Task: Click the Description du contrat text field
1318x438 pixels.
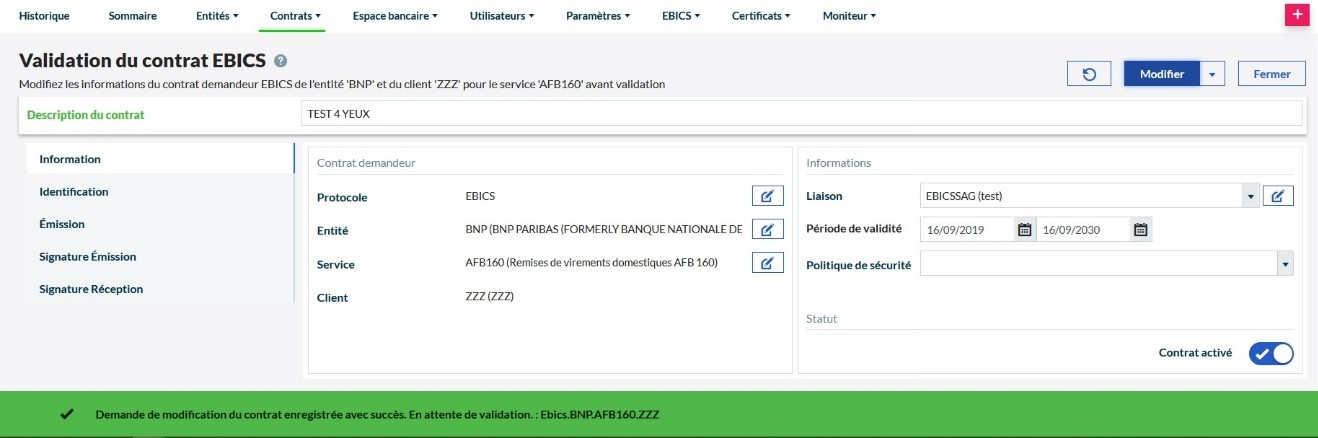Action: tap(800, 115)
